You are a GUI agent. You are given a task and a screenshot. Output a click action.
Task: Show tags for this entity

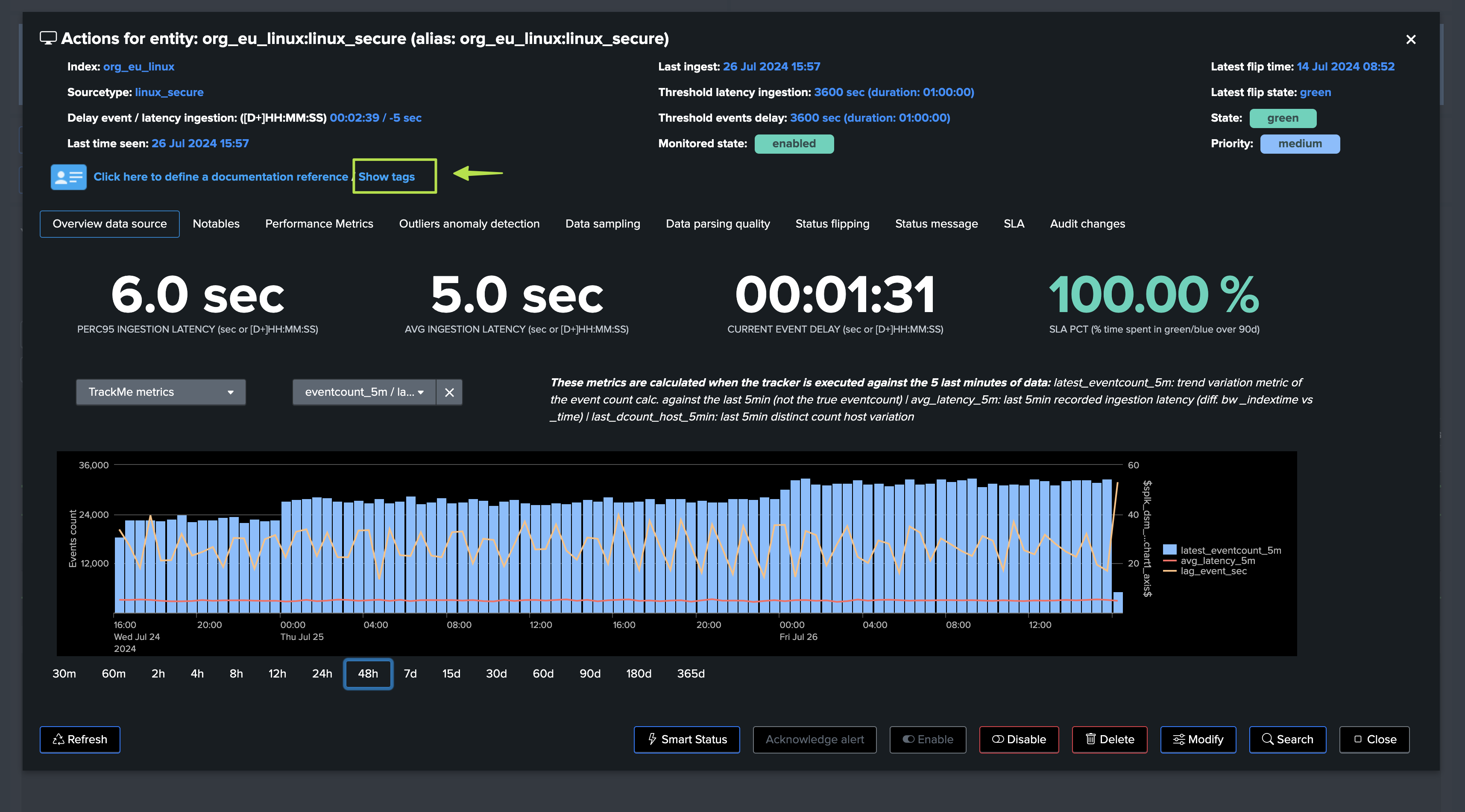point(387,177)
